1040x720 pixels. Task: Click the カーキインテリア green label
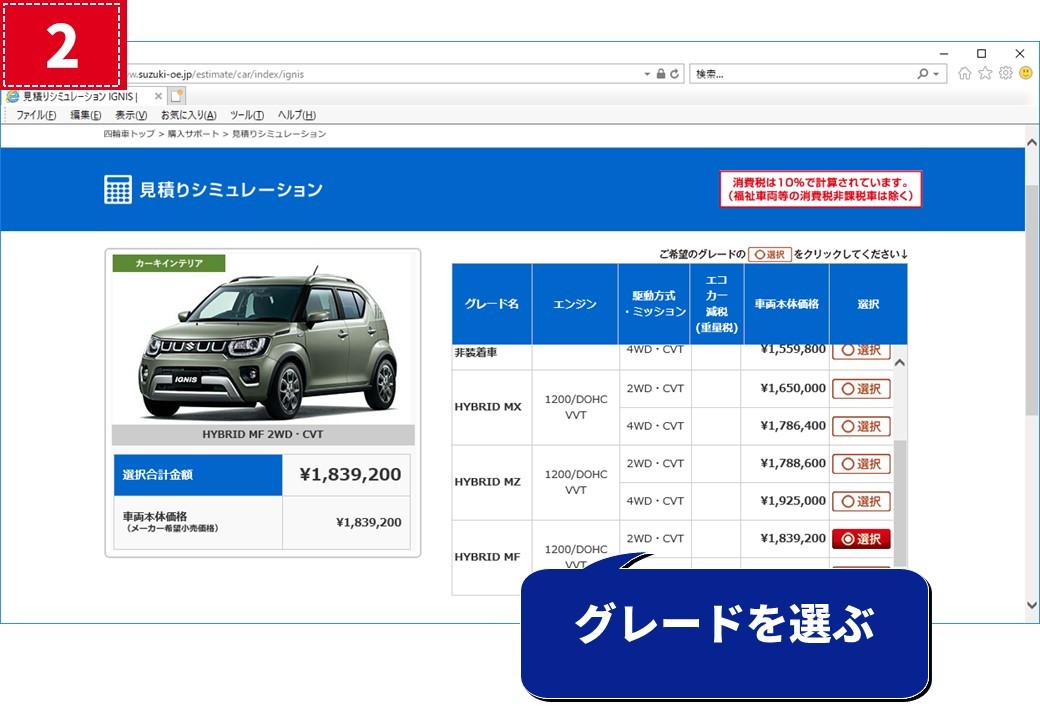pyautogui.click(x=168, y=263)
